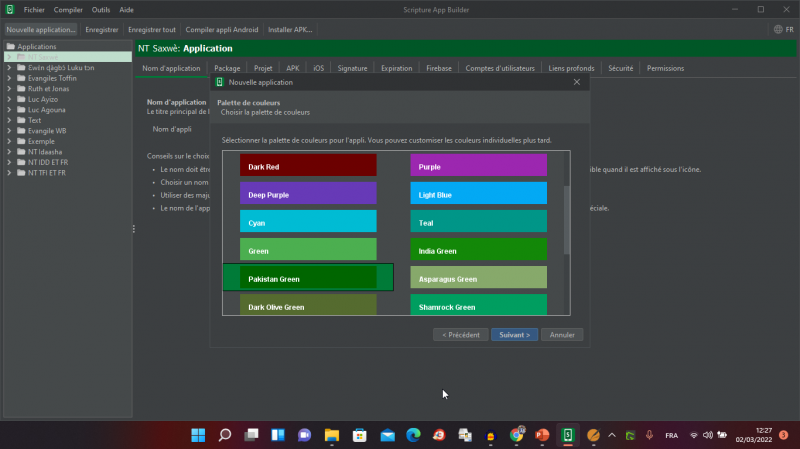
Task: Switch to the Signature tab
Action: pyautogui.click(x=352, y=68)
